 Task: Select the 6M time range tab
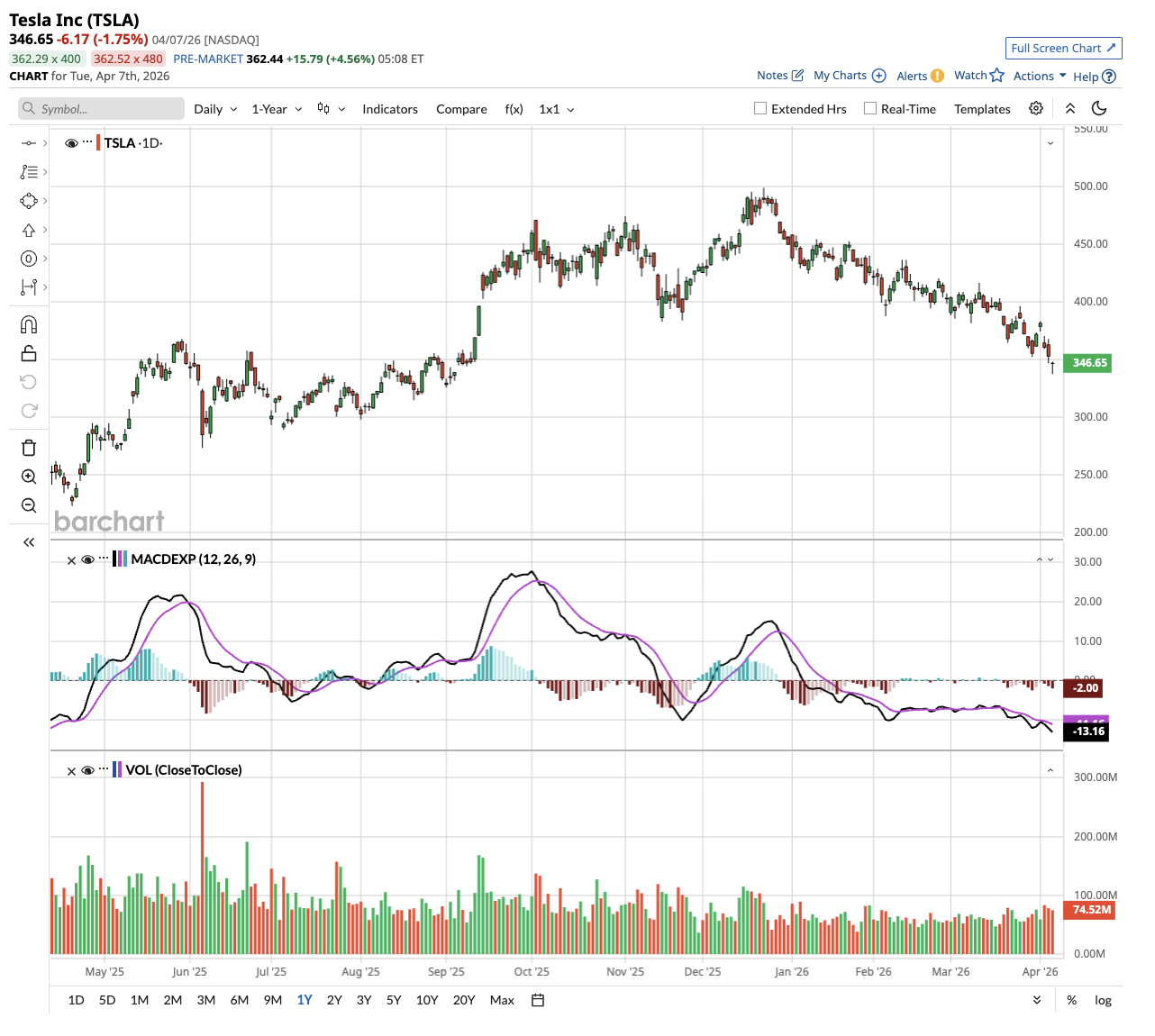[x=239, y=1000]
